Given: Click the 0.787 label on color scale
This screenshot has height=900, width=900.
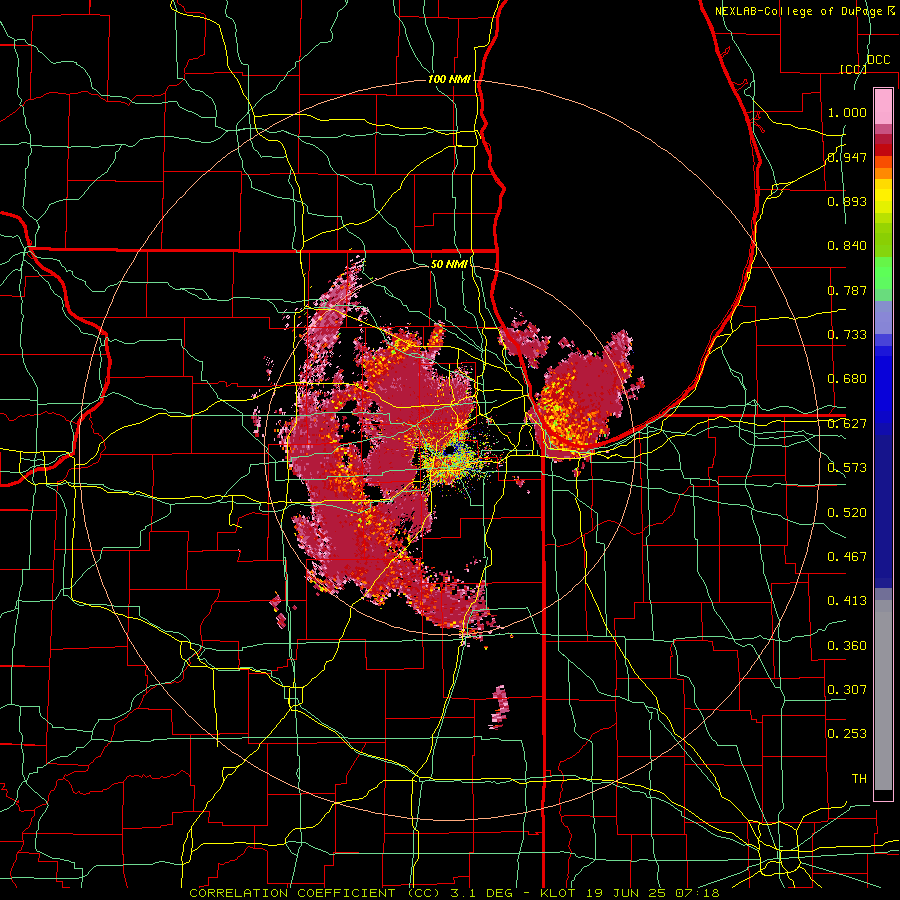Looking at the screenshot, I should point(847,290).
